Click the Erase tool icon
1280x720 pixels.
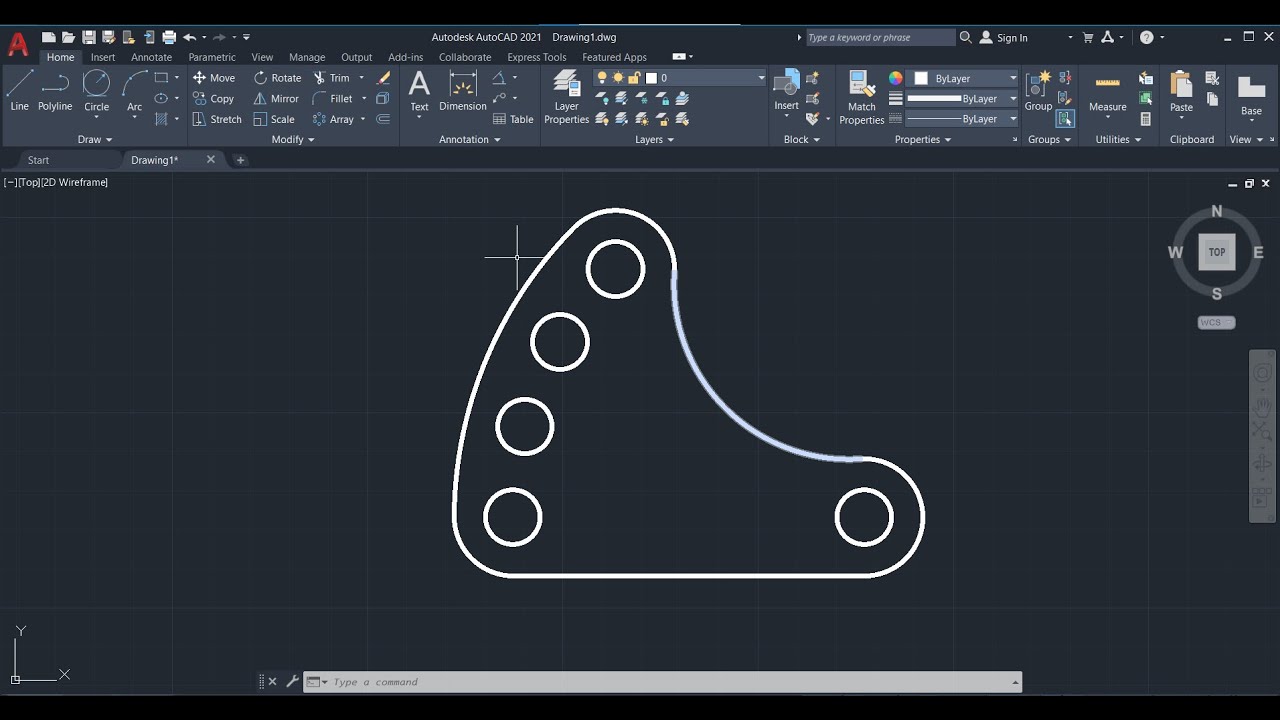(x=384, y=78)
